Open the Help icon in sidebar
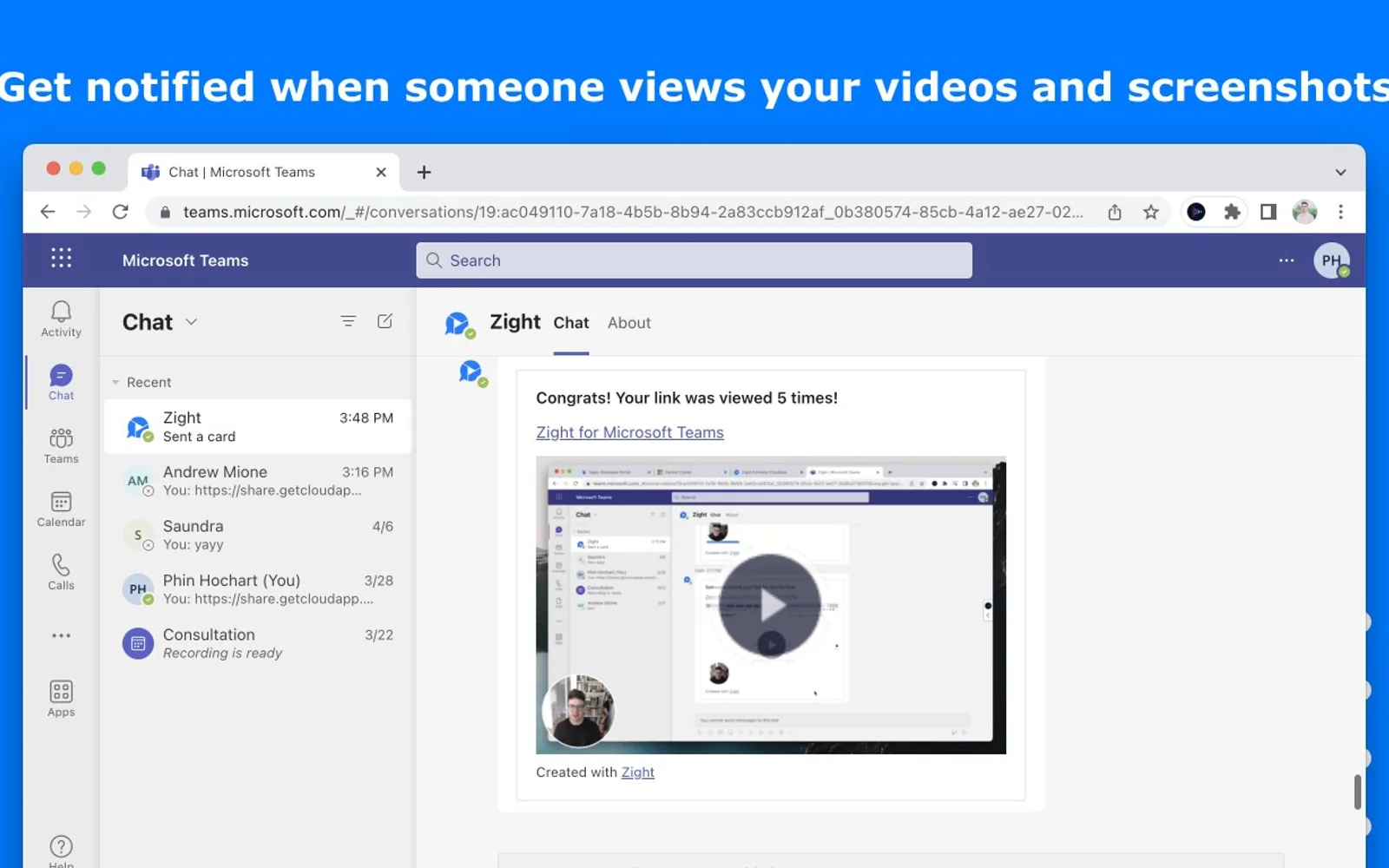This screenshot has height=868, width=1389. coord(61,849)
